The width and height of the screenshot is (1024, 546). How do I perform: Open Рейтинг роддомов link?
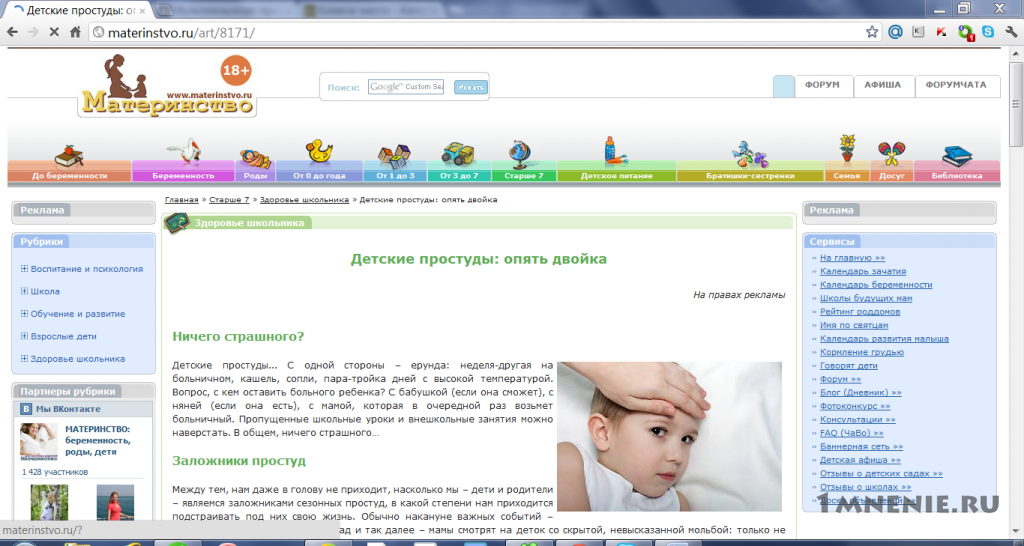point(860,312)
